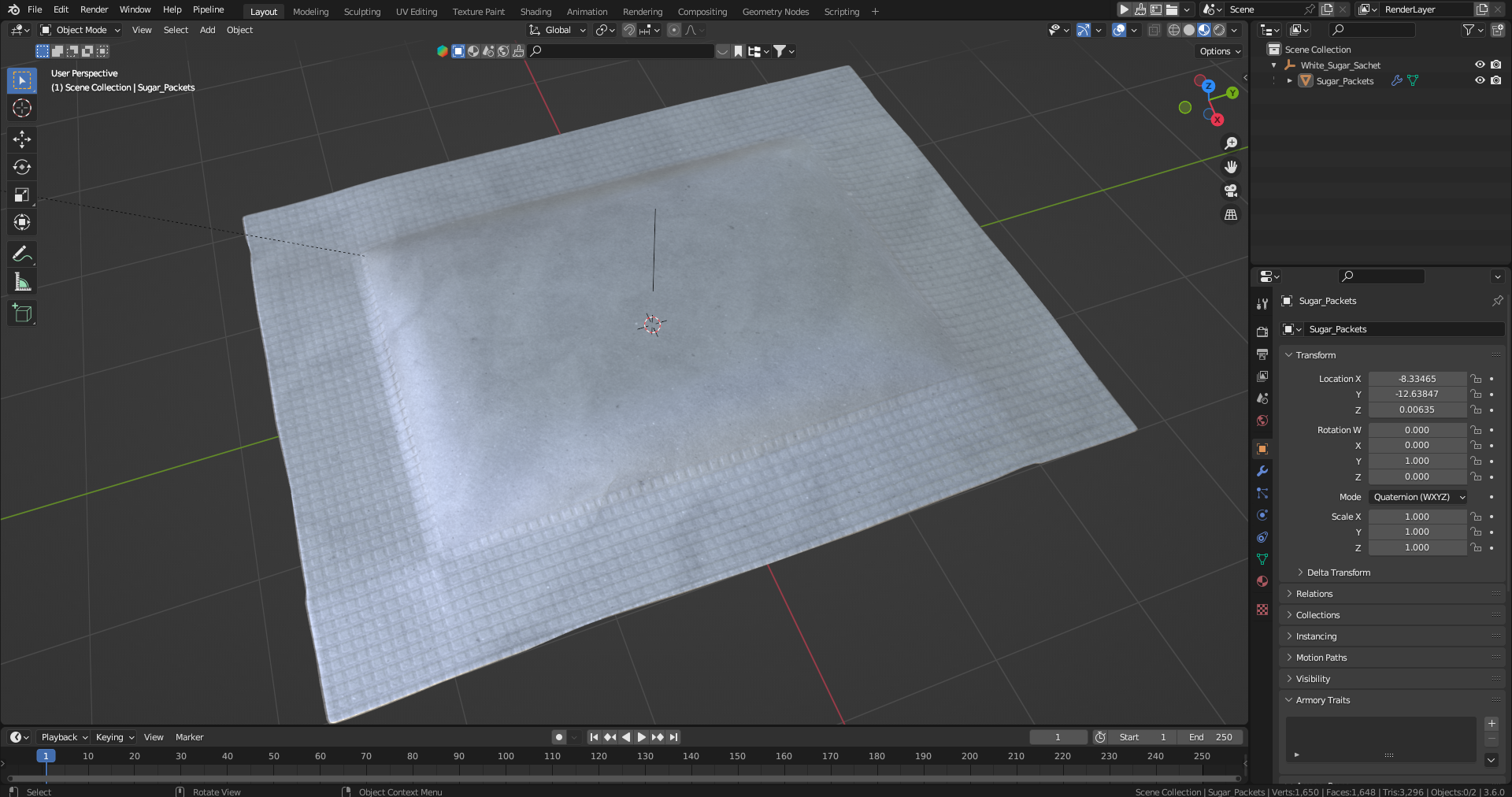Select the Annotate tool

click(x=22, y=254)
